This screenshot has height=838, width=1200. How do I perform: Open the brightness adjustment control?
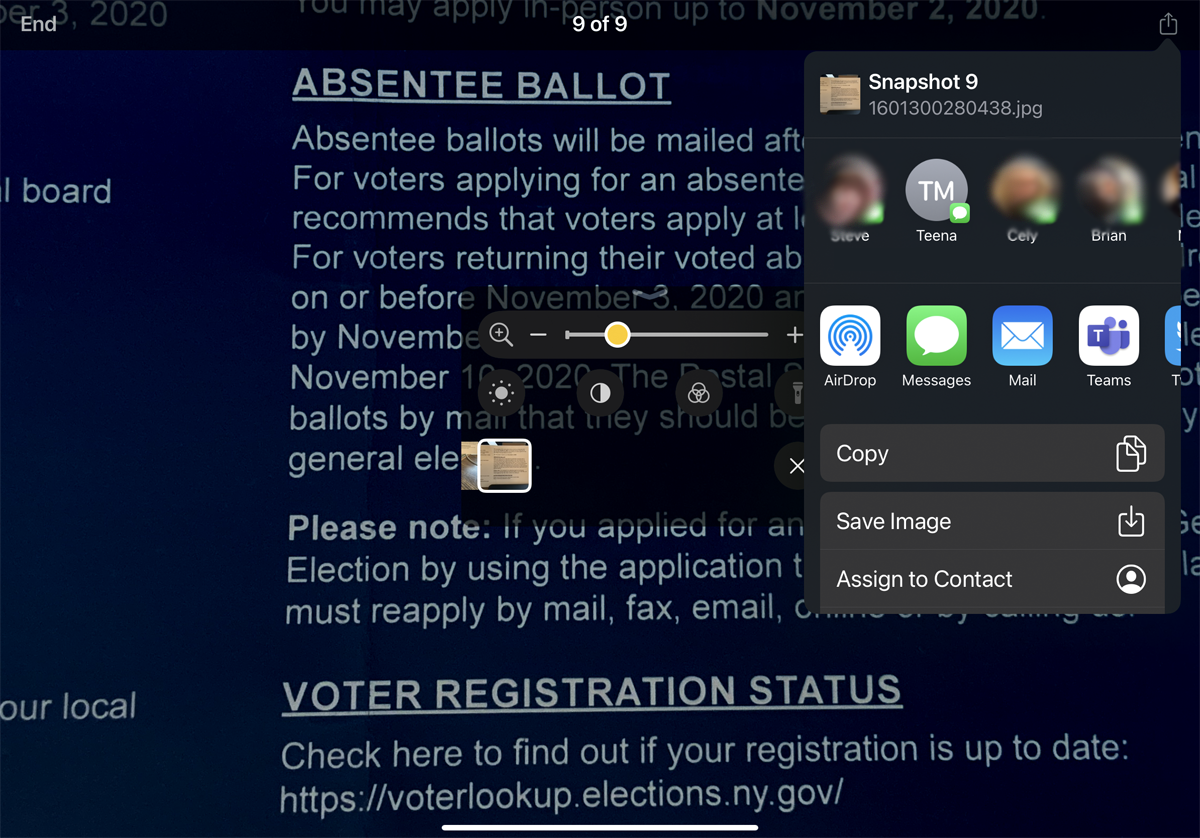point(502,393)
